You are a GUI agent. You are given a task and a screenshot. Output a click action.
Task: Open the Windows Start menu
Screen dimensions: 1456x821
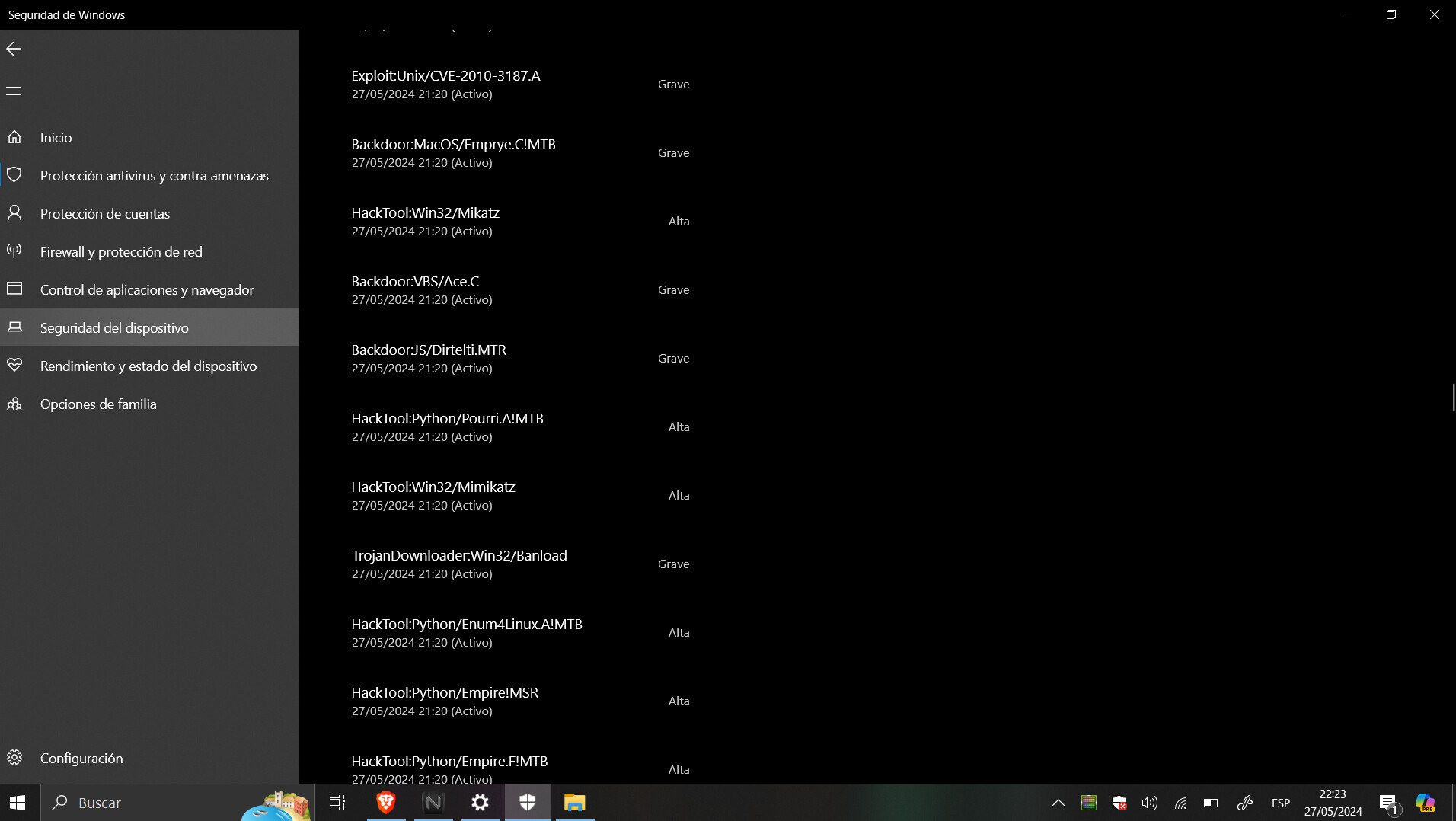18,803
